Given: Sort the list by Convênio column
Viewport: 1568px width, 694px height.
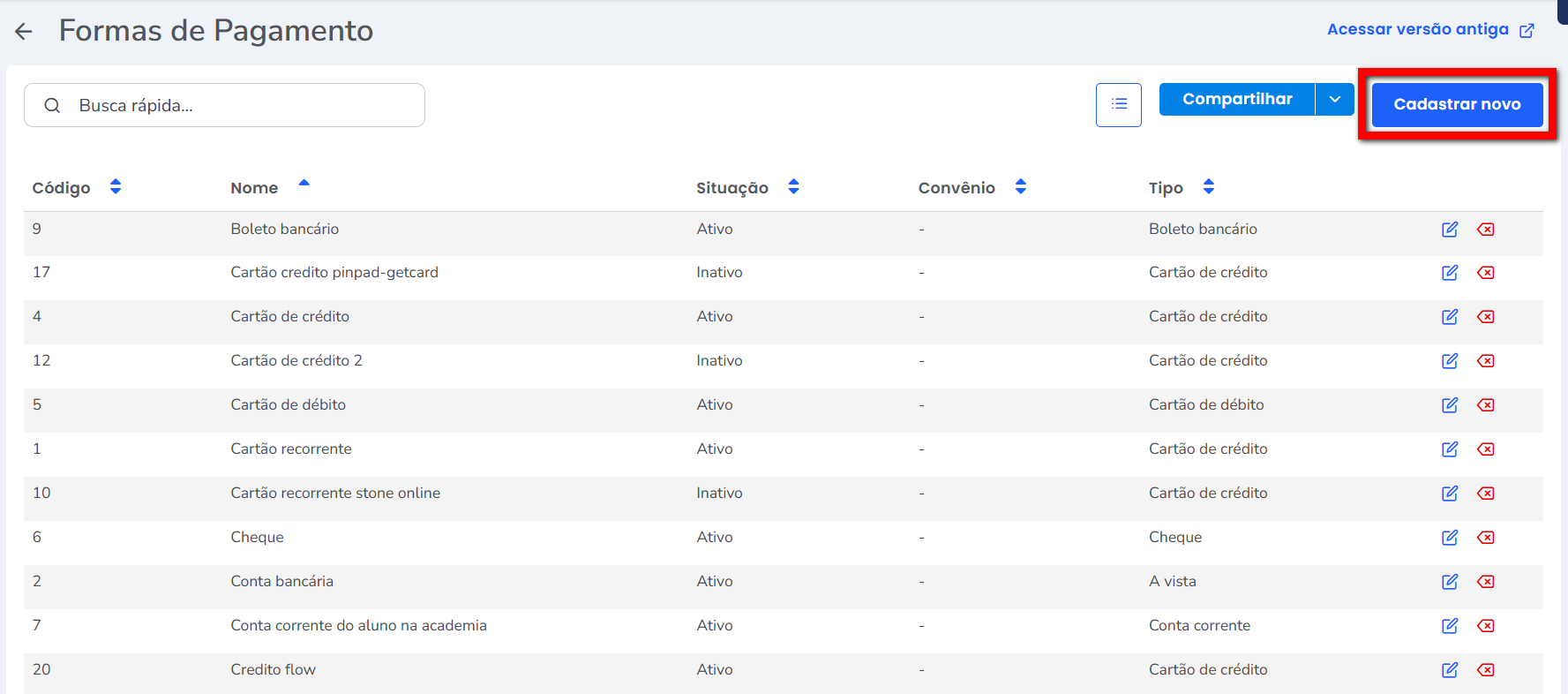Looking at the screenshot, I should pos(1020,187).
